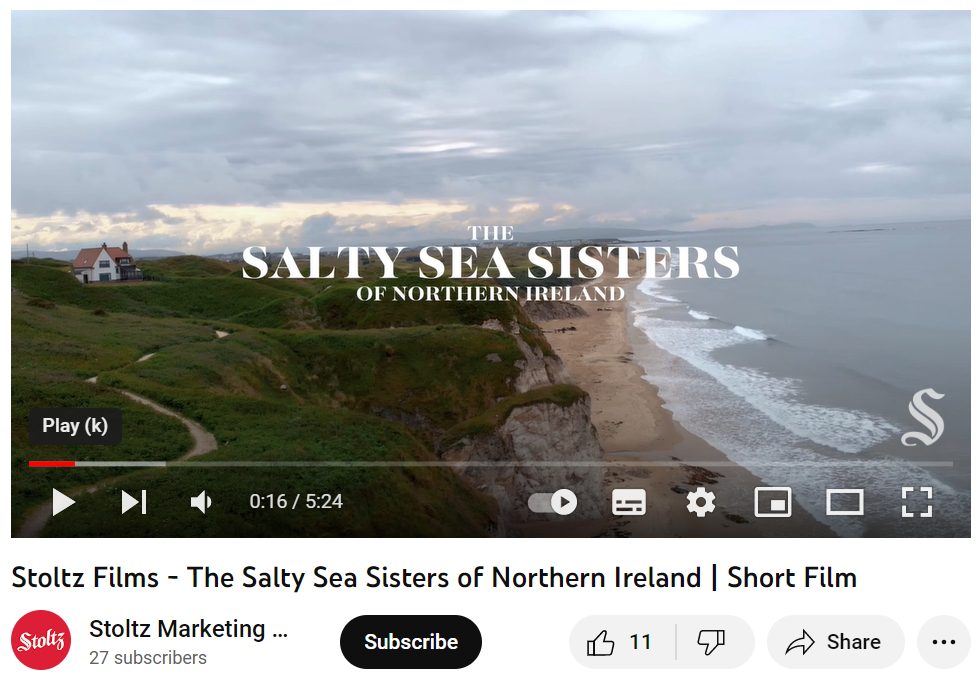
Task: Enter full screen mode
Action: pyautogui.click(x=917, y=502)
